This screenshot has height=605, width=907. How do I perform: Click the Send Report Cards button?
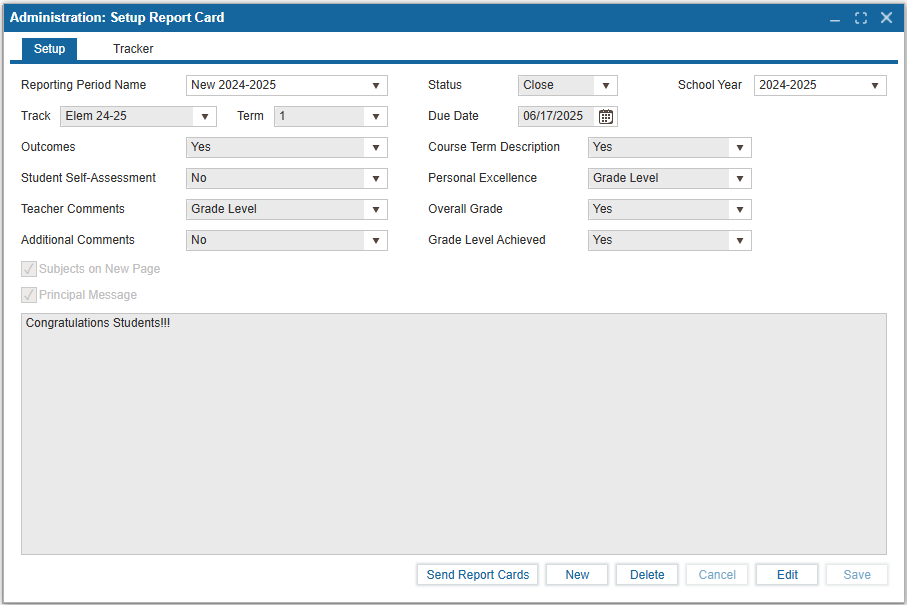pyautogui.click(x=478, y=575)
